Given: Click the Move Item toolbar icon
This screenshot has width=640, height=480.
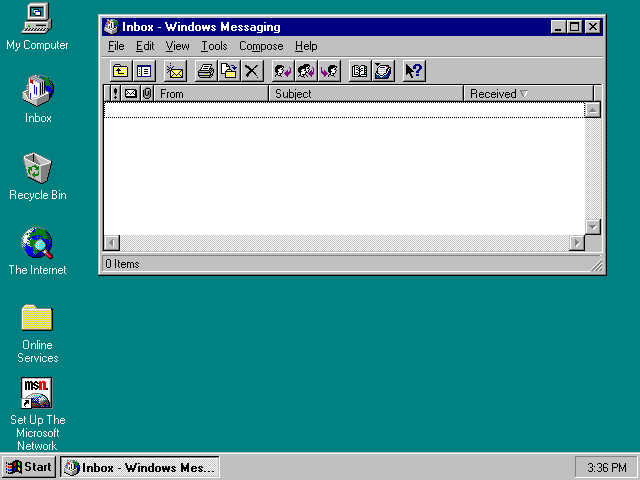Looking at the screenshot, I should click(229, 71).
